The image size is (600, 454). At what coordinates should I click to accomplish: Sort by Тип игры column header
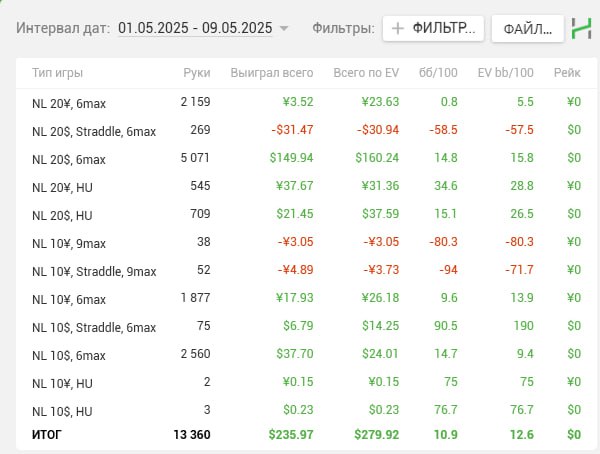57,73
